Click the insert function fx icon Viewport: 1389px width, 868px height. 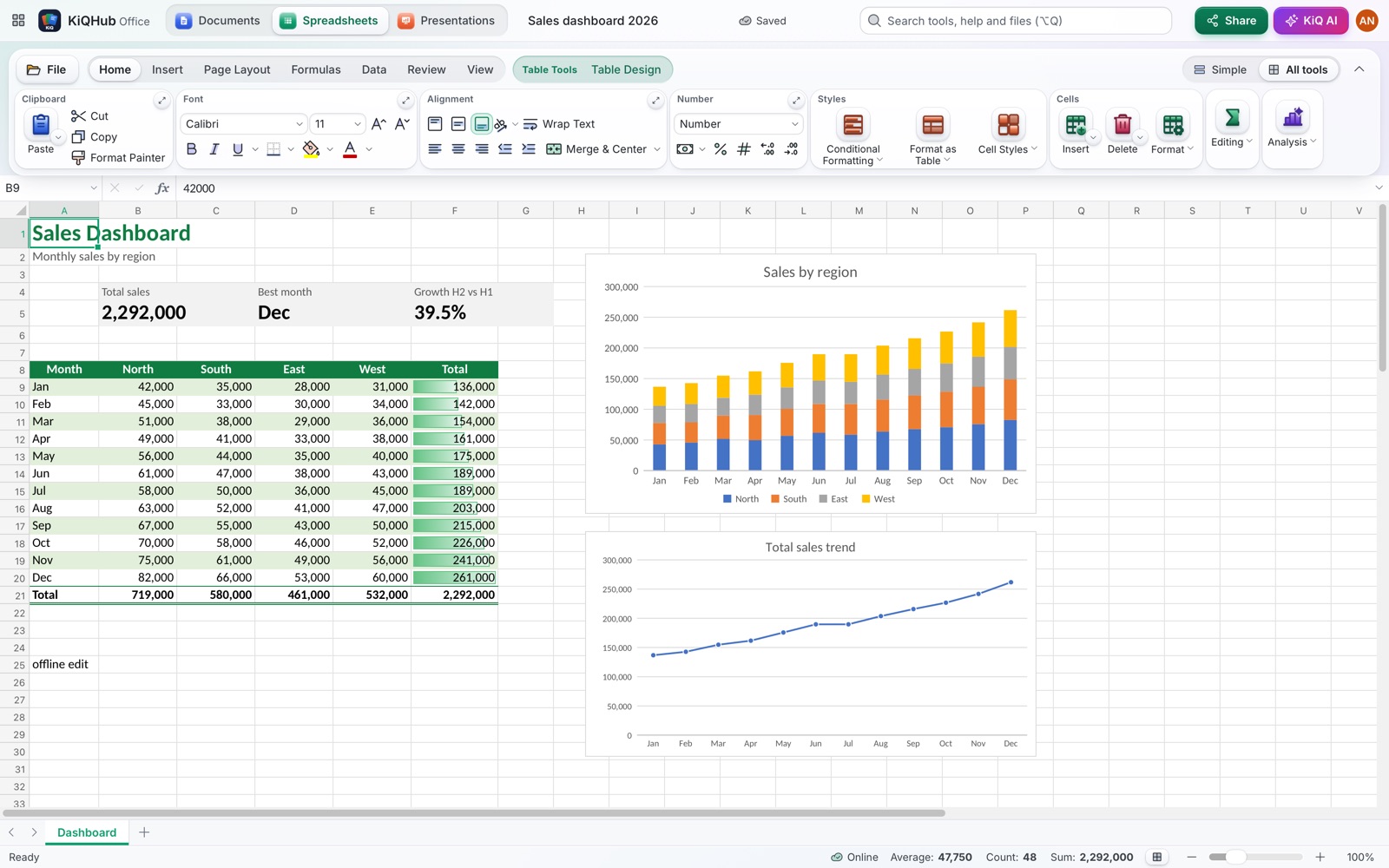161,187
